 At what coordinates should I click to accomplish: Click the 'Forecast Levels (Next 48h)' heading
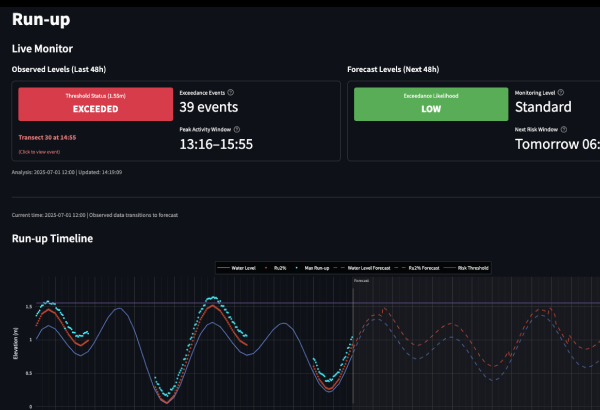pyautogui.click(x=393, y=69)
